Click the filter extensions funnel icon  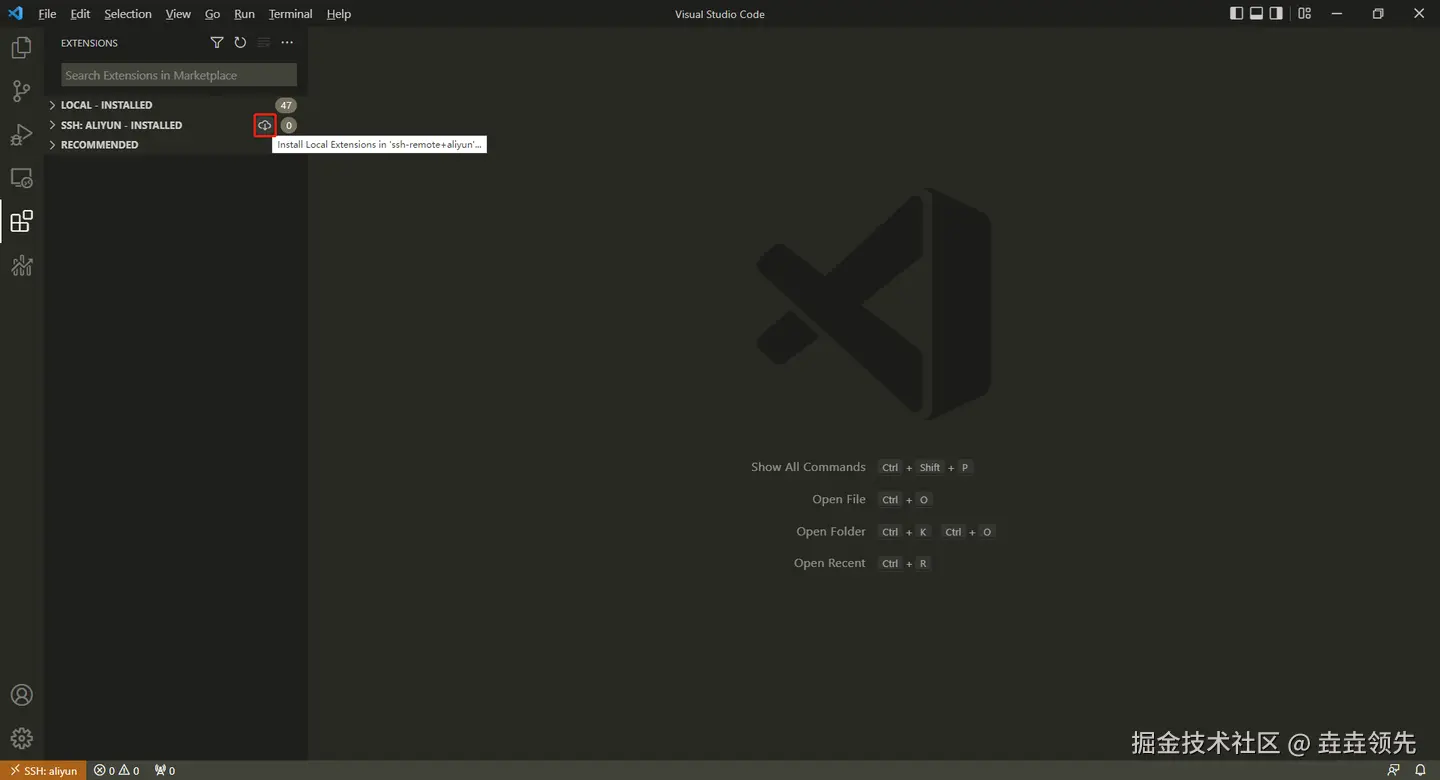[217, 42]
